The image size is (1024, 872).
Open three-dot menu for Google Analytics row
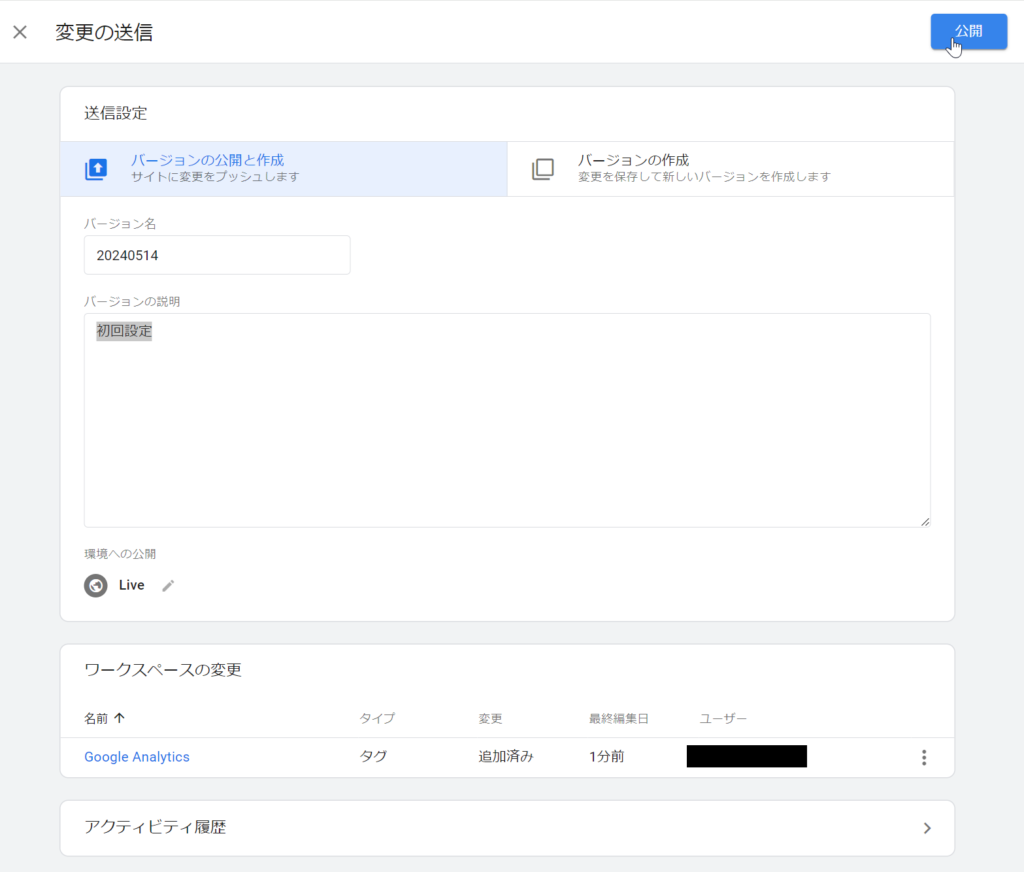[x=923, y=757]
